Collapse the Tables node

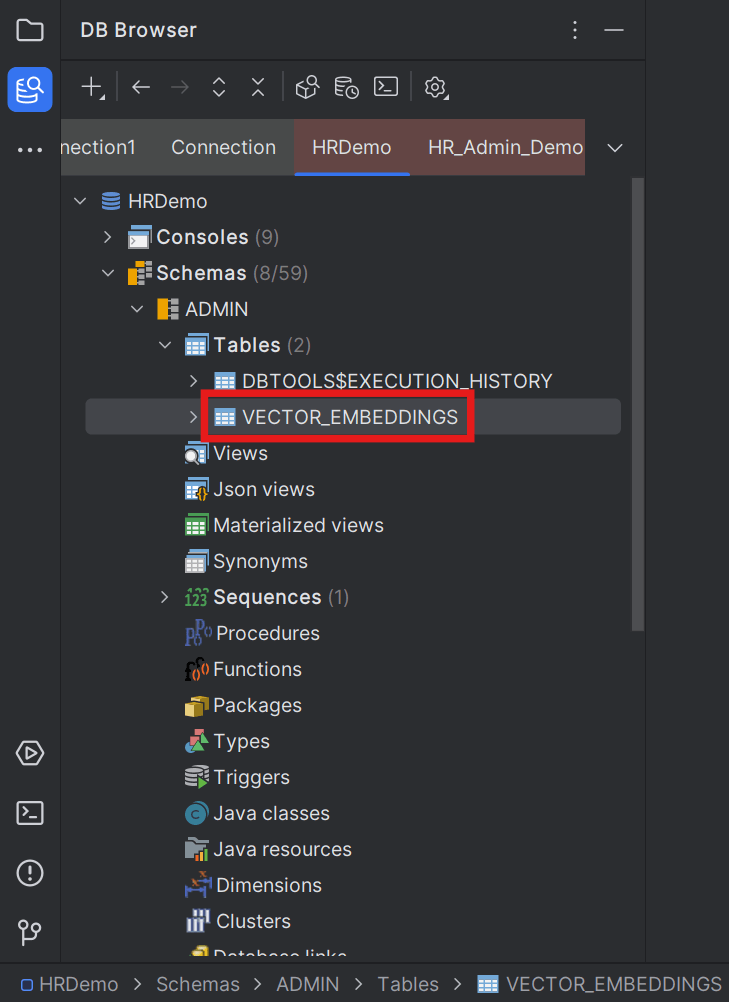[x=165, y=345]
